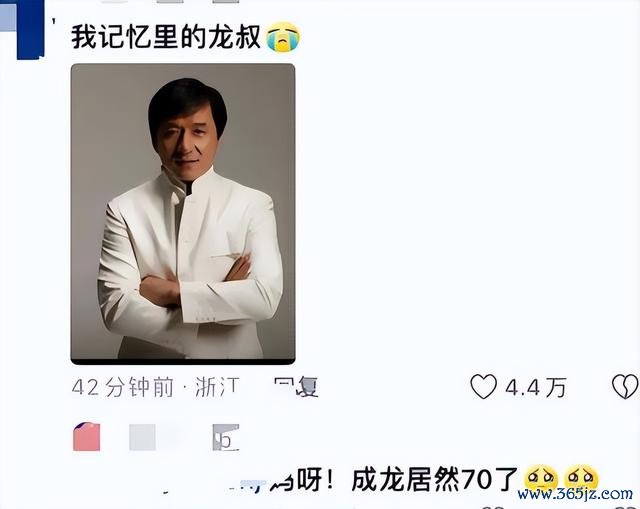This screenshot has width=640, height=509.
Task: Open the photo of man in white suit
Action: tap(183, 214)
